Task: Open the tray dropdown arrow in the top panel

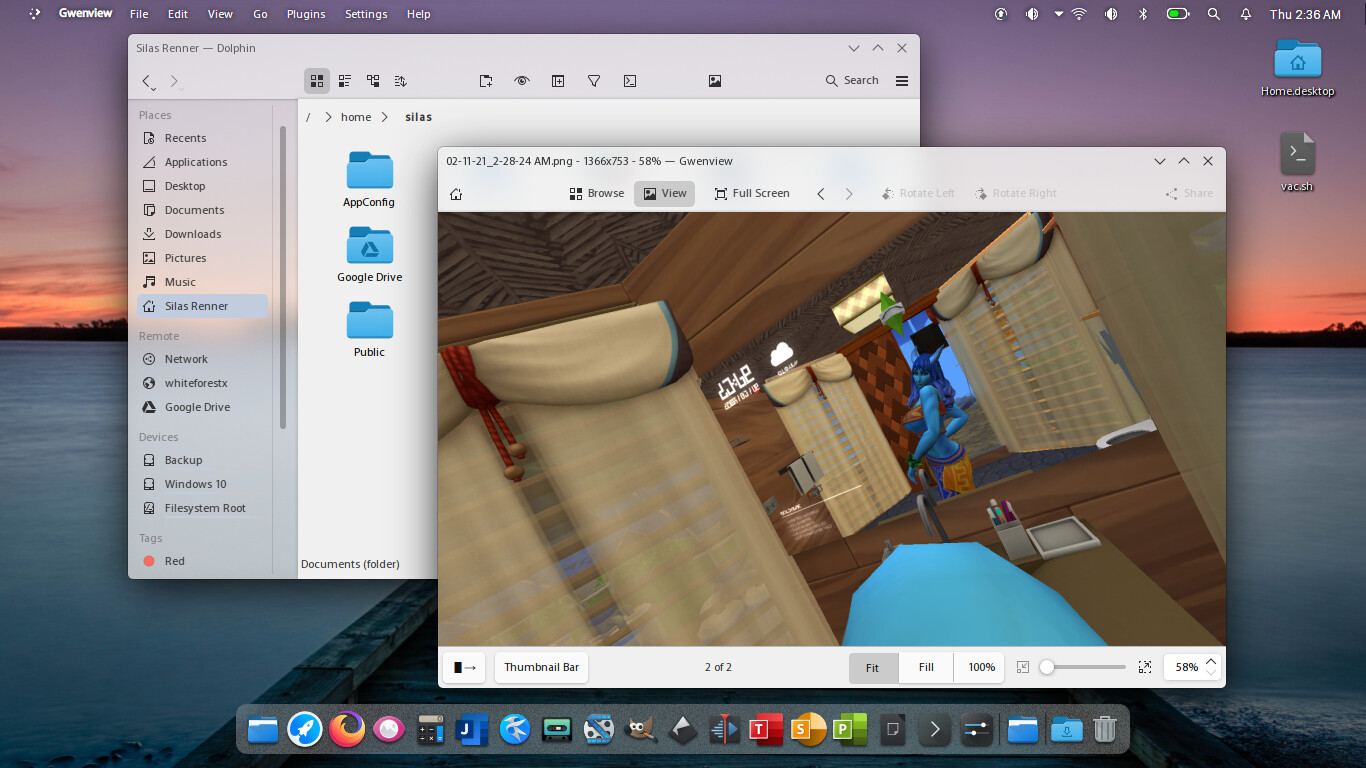Action: [x=1059, y=14]
